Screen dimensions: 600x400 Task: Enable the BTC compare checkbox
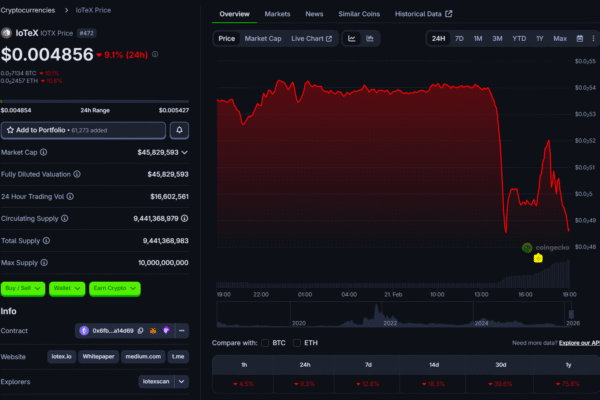pos(265,343)
